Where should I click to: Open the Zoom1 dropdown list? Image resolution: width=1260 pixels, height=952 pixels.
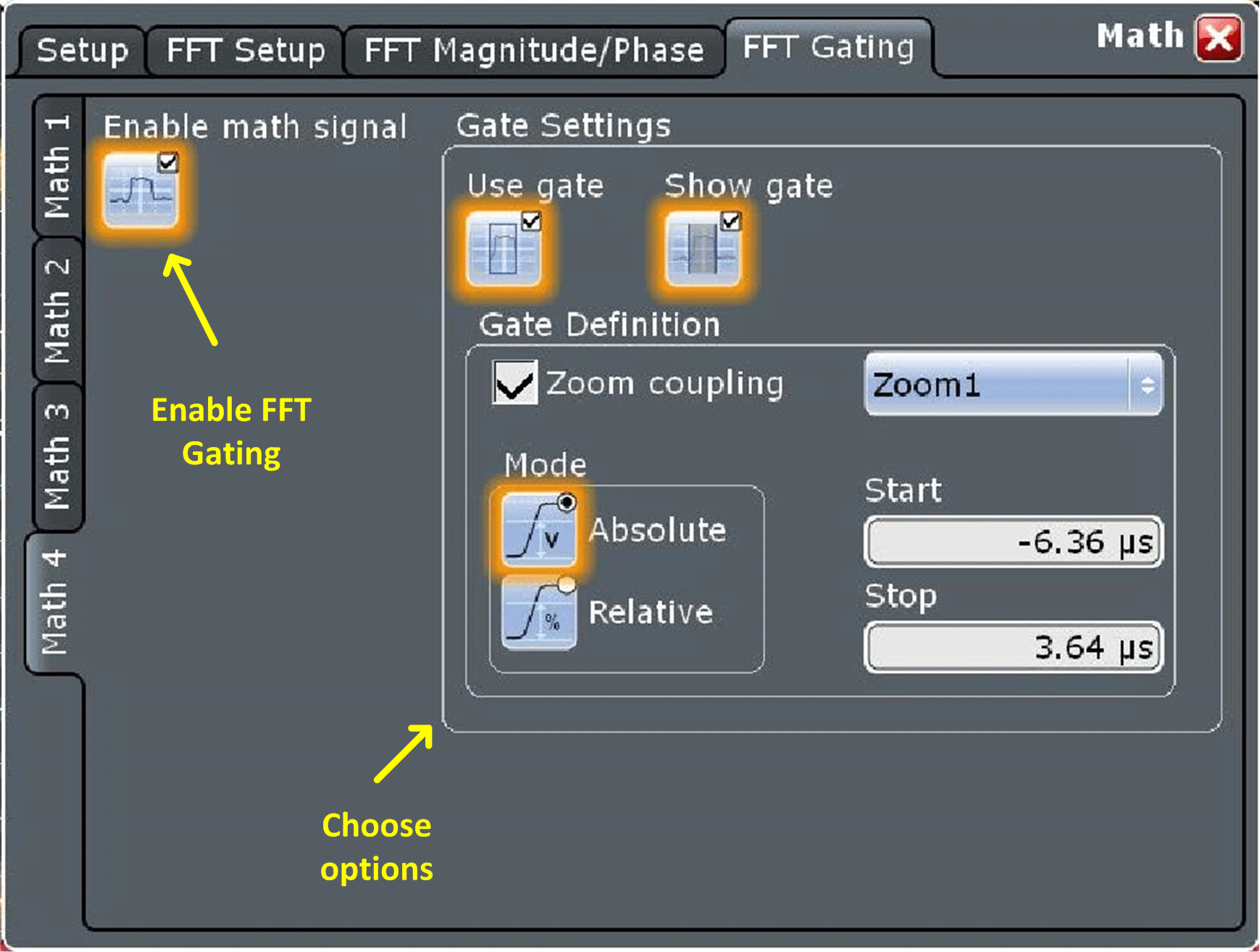click(x=1014, y=384)
